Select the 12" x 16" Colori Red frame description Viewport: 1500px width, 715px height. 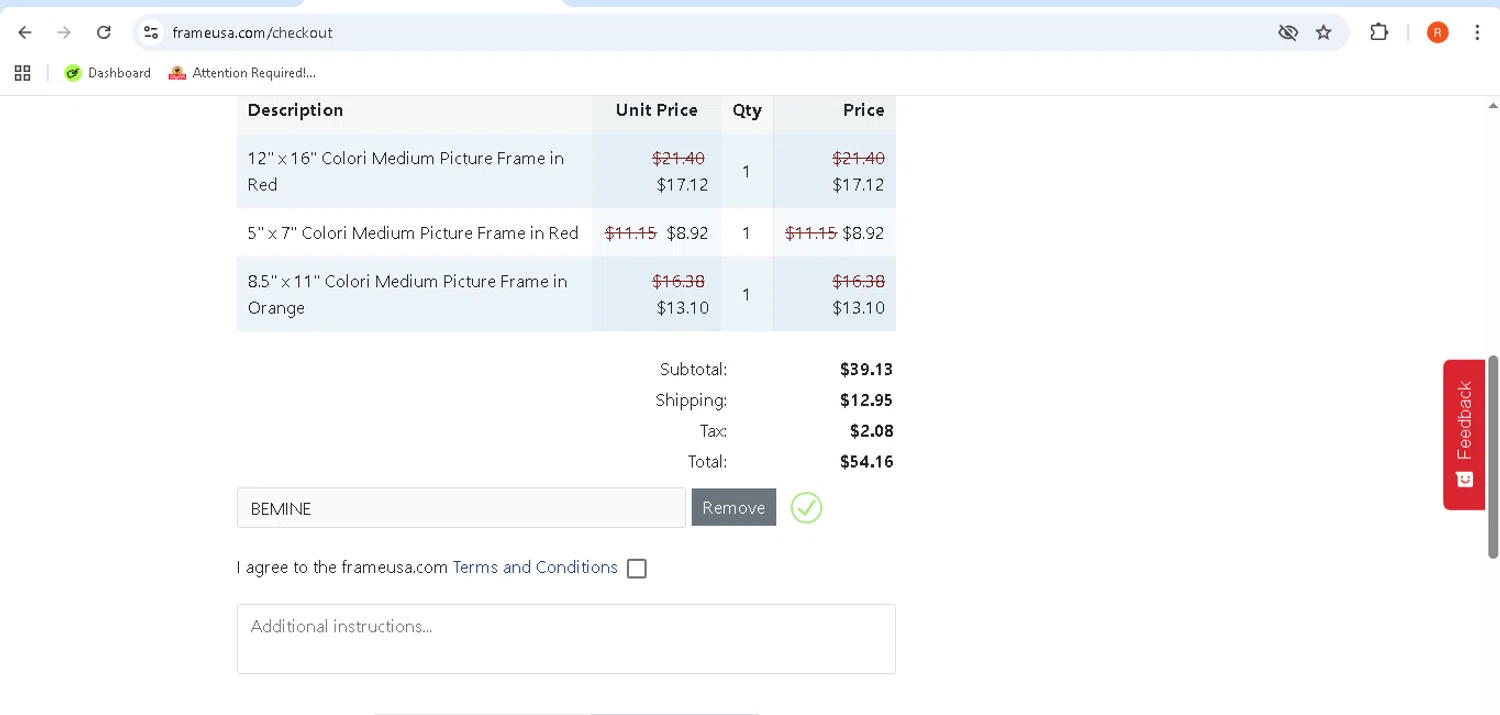(406, 171)
